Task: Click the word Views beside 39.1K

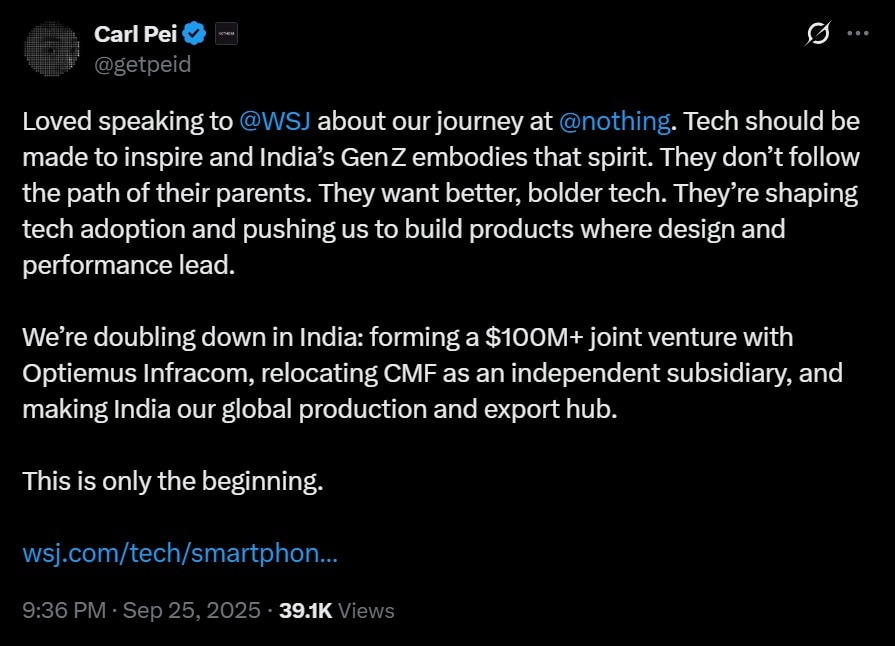Action: [366, 610]
